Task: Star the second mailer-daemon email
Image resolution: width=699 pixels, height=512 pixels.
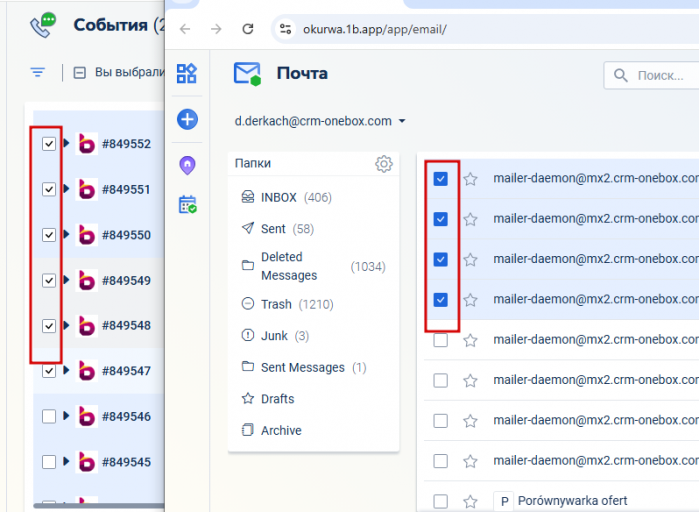Action: 470,219
